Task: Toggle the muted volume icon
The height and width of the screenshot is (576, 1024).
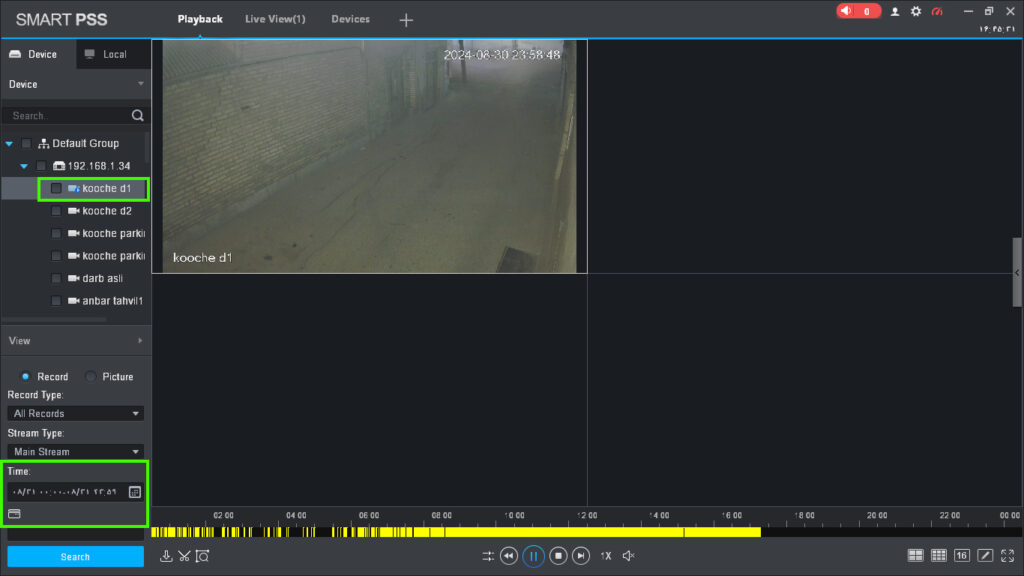Action: coord(628,556)
